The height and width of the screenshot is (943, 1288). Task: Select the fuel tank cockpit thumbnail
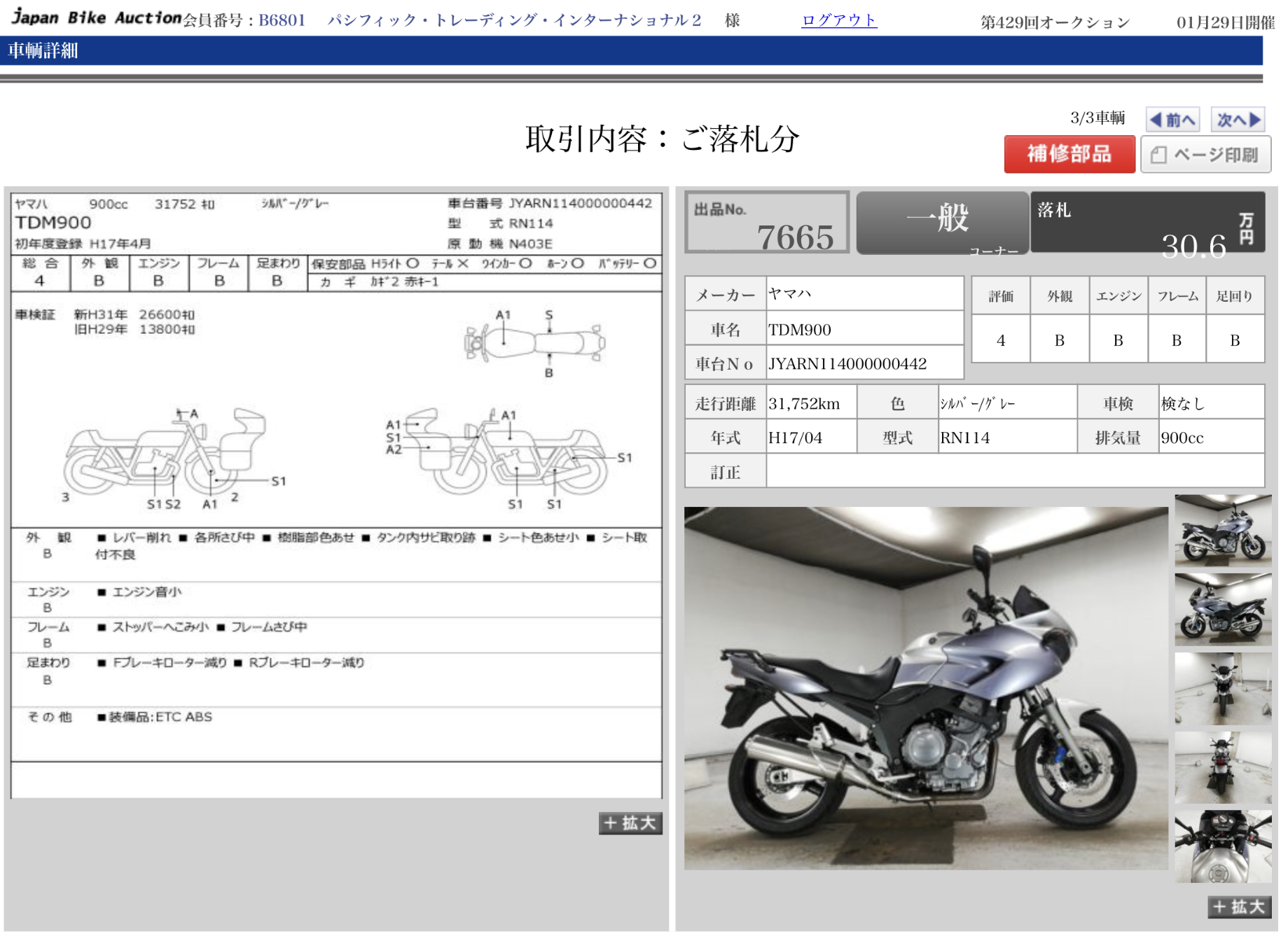click(x=1223, y=846)
